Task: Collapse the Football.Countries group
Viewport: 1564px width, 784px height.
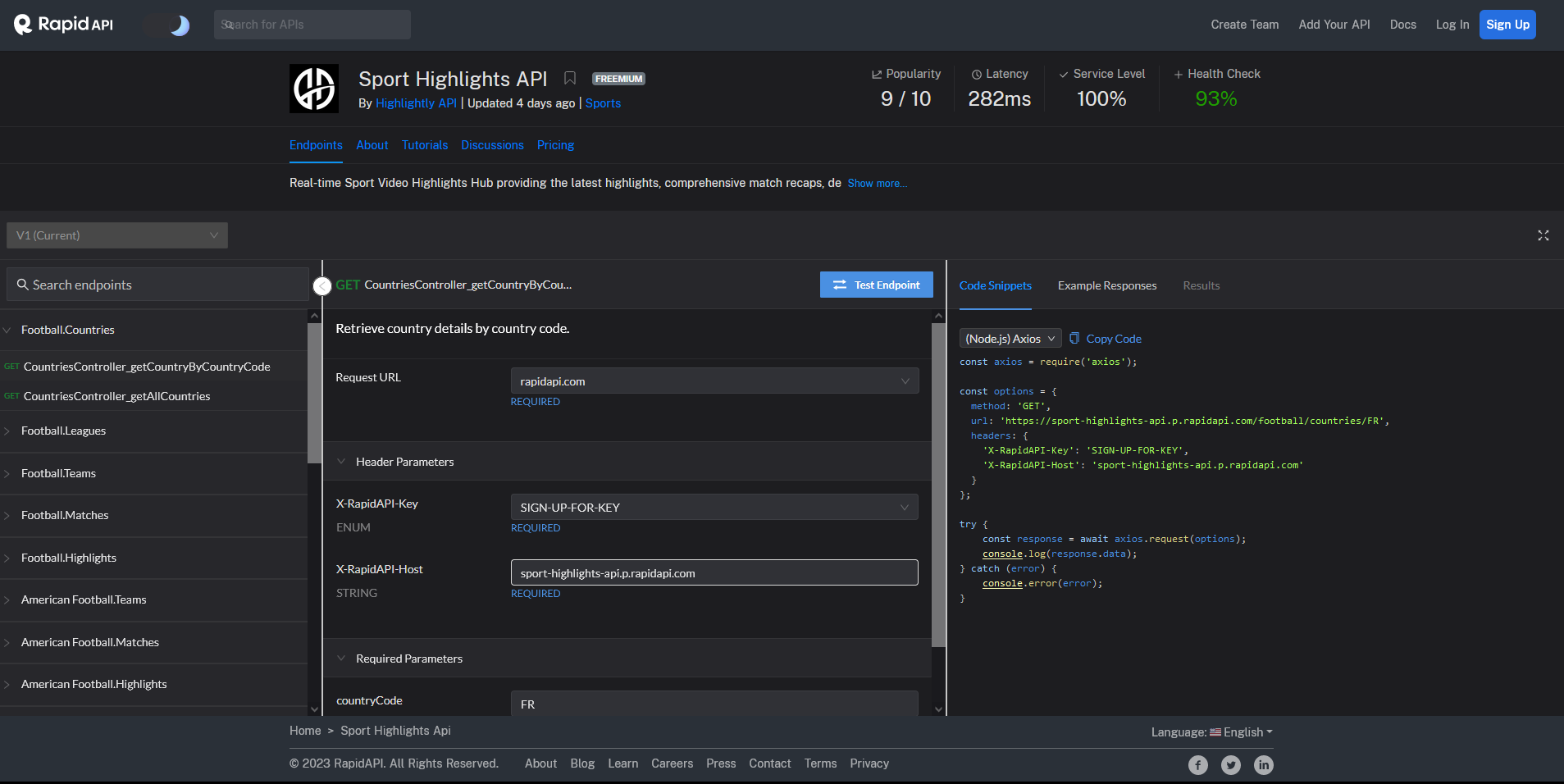Action: [x=153, y=330]
